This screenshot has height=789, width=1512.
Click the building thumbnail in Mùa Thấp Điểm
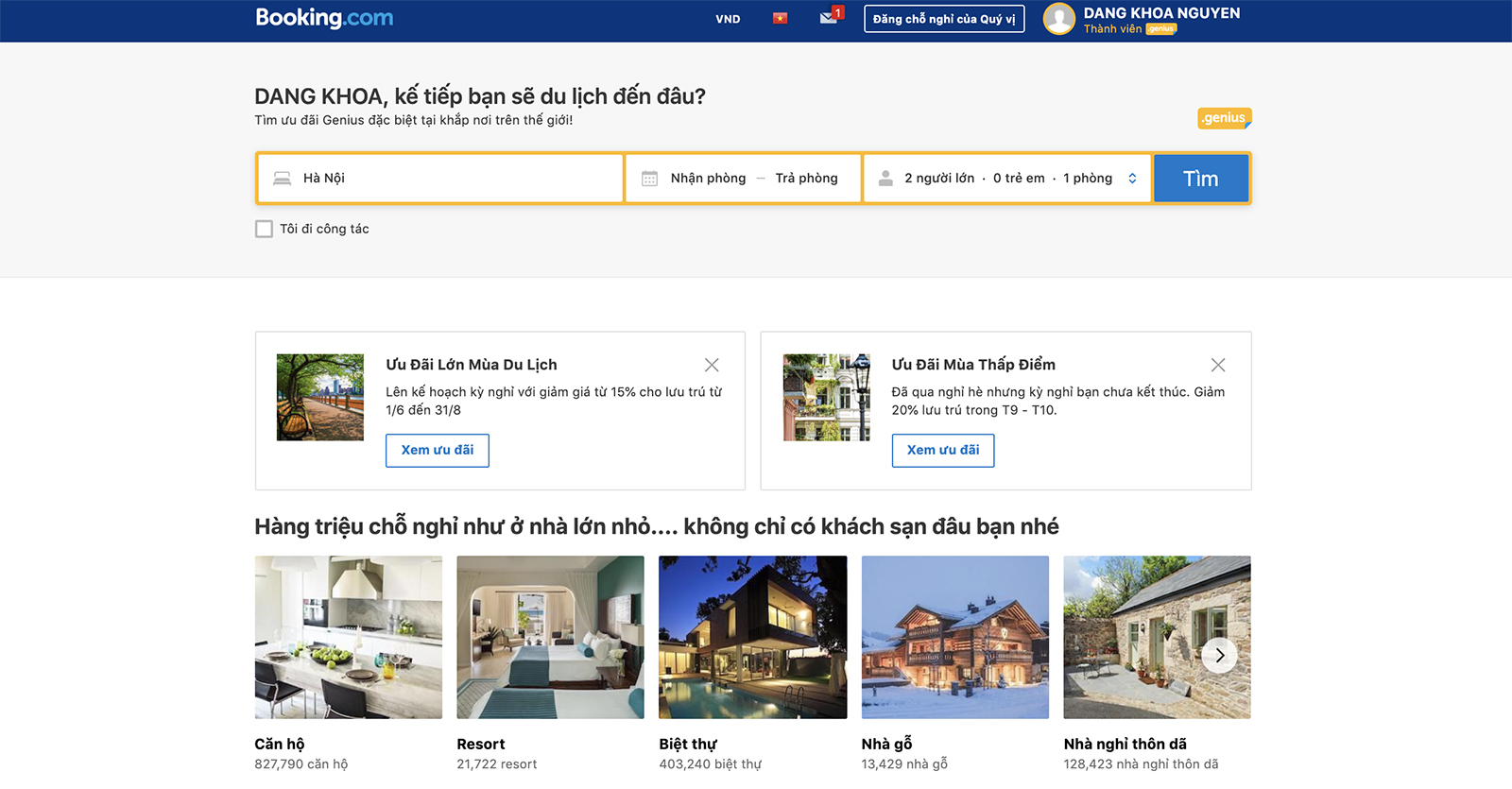click(x=827, y=397)
